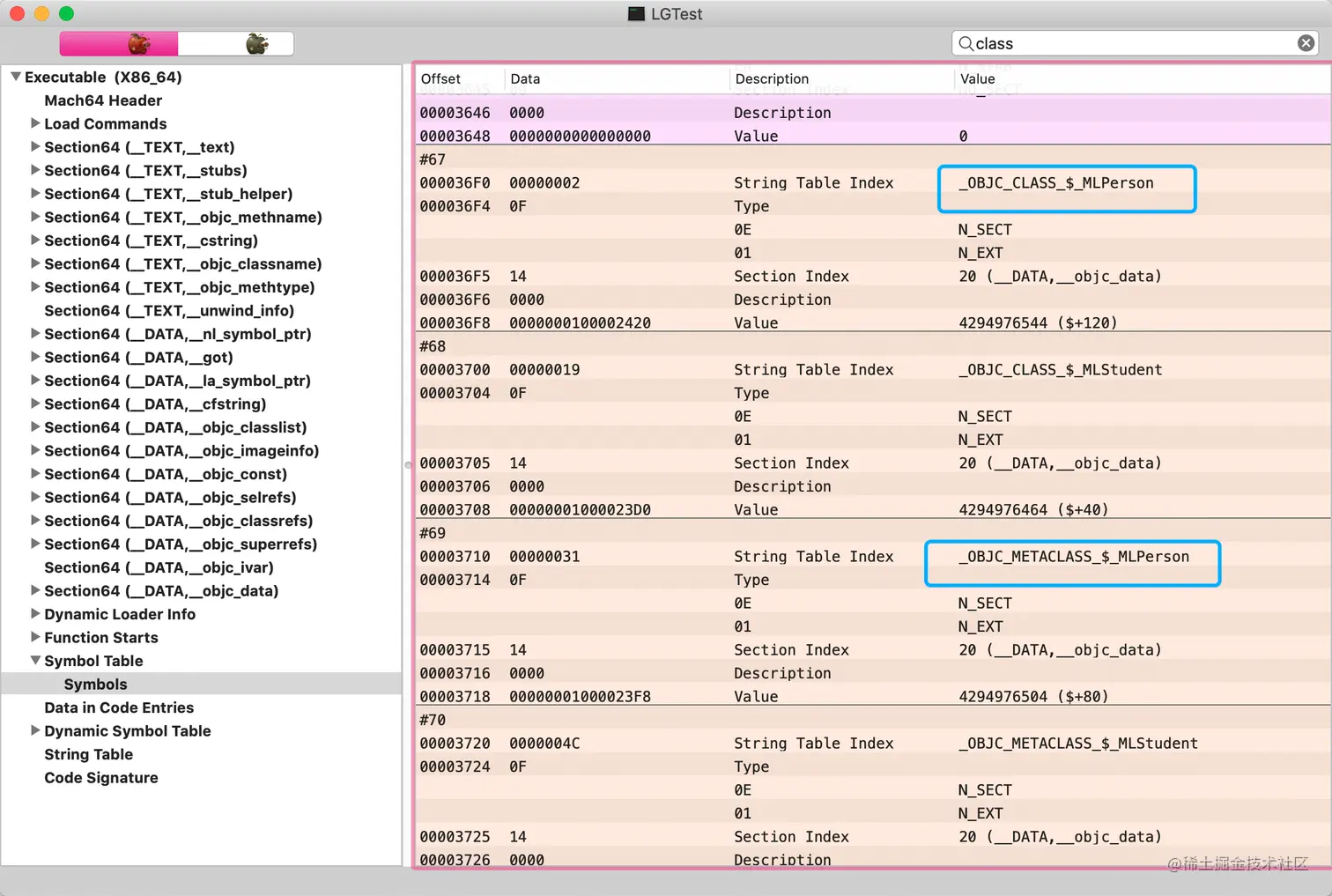Screen dimensions: 1332x896
Task: Select Section64 (__DATA,__objc_selrefs) row
Action: 170,497
